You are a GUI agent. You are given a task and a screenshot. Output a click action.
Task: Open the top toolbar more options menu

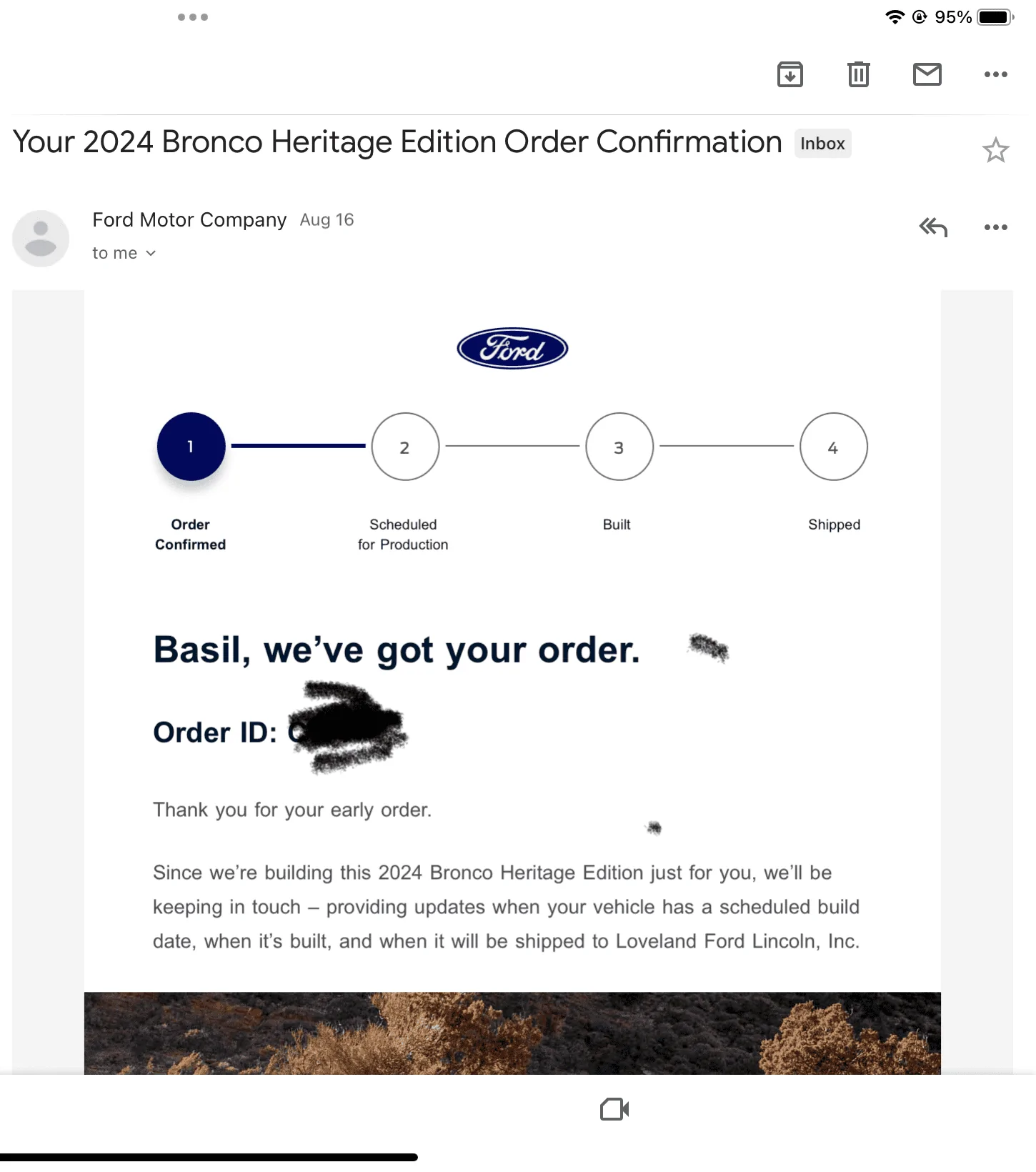pos(995,74)
